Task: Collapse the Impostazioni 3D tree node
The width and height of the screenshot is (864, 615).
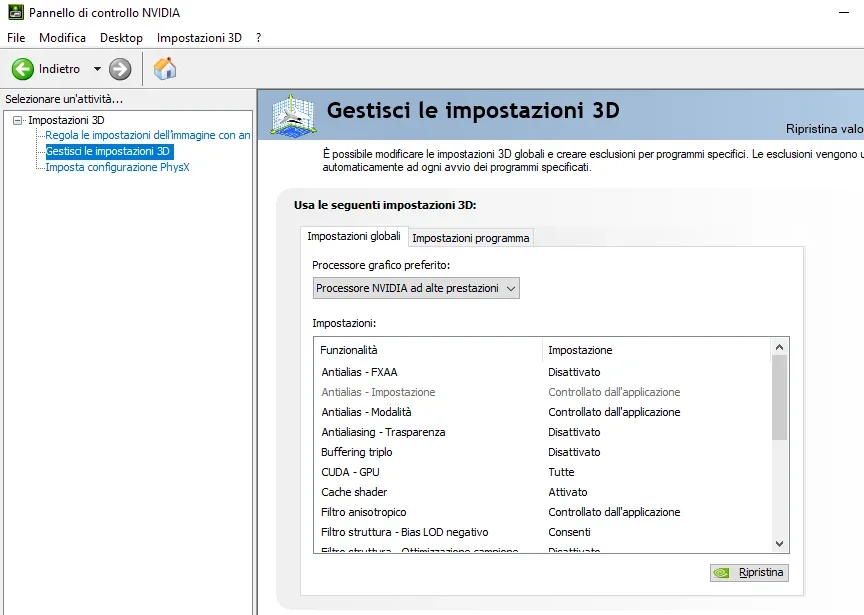Action: (x=18, y=120)
